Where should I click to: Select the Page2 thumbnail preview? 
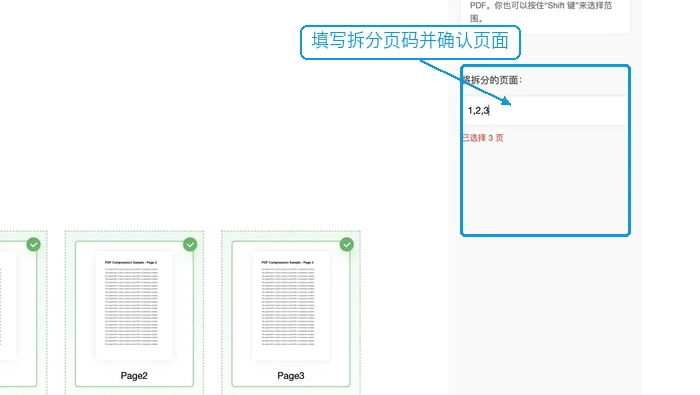pos(134,306)
